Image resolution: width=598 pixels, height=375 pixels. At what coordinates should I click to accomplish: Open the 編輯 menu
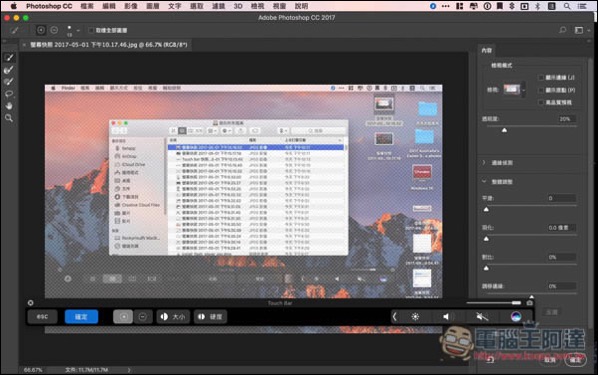(109, 6)
